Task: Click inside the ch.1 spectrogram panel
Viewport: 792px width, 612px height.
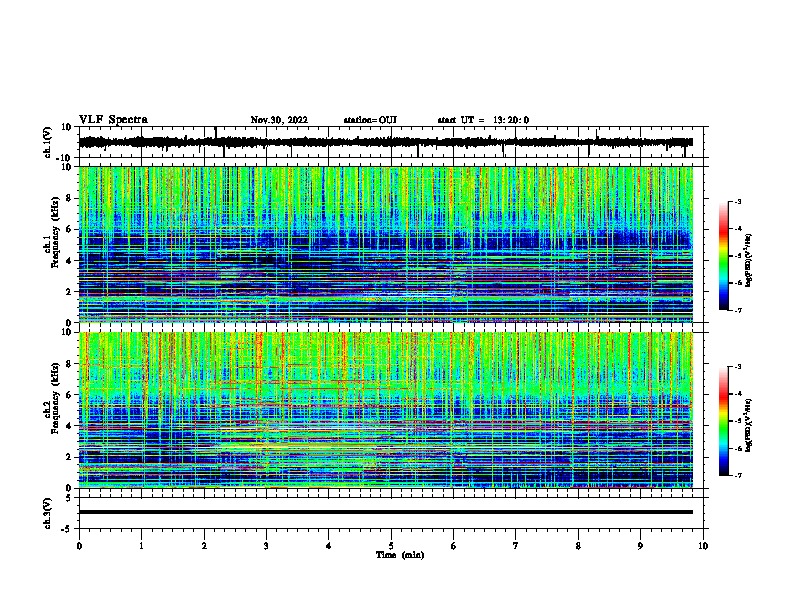Action: click(x=386, y=244)
